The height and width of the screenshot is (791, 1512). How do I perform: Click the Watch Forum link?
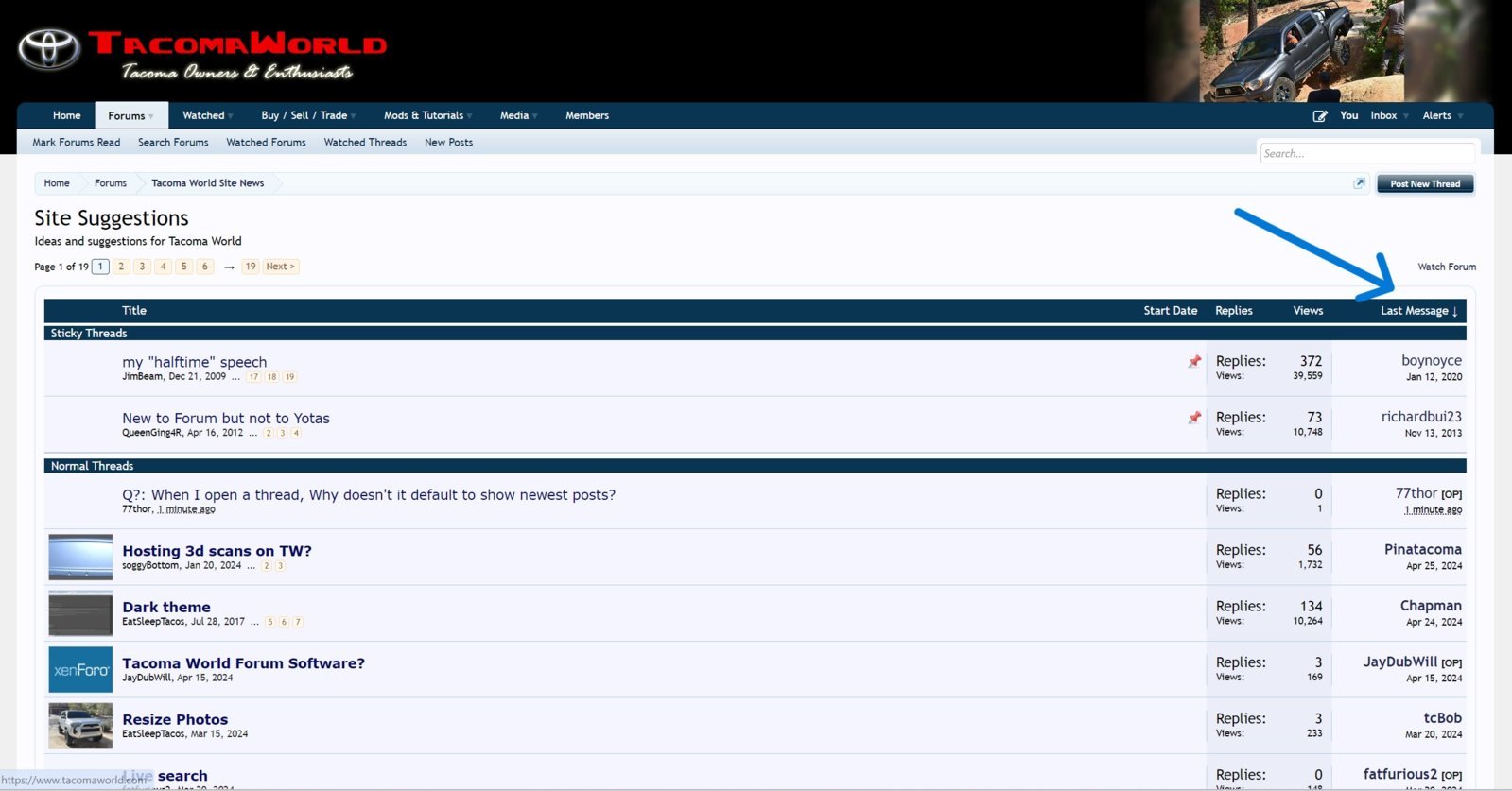[1447, 267]
